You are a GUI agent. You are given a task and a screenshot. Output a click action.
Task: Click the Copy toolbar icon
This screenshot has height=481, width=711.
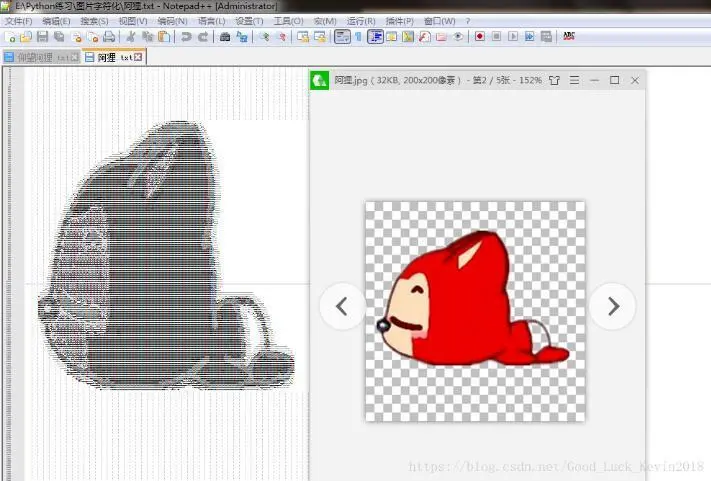(x=147, y=37)
